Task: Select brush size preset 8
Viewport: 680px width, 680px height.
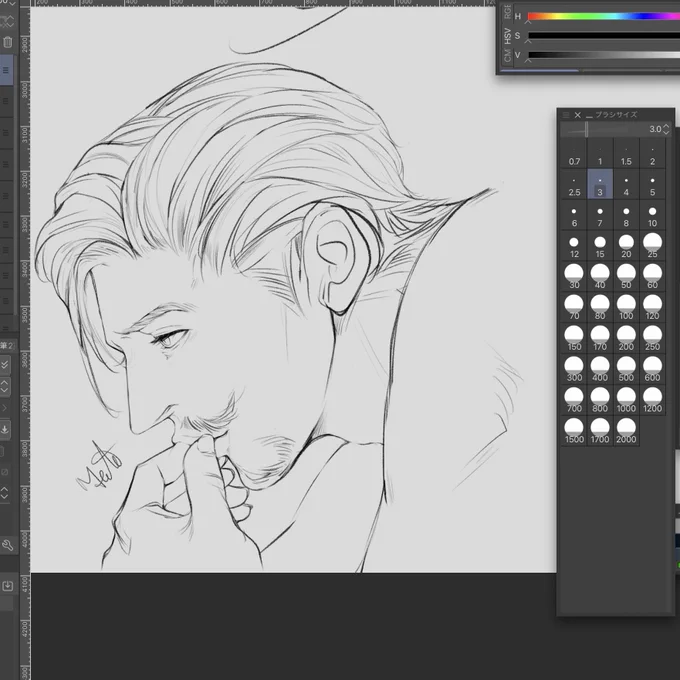Action: 626,216
